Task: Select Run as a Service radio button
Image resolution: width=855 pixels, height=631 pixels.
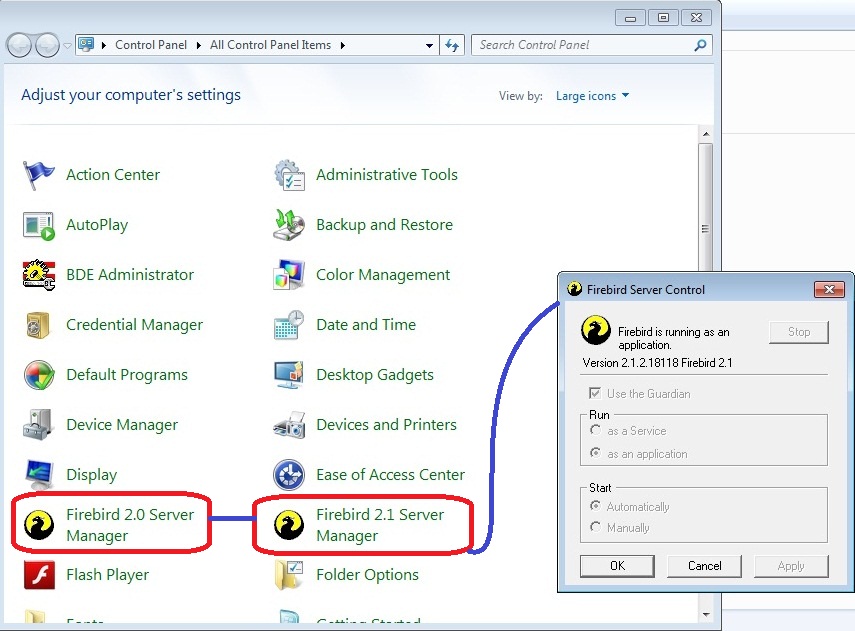Action: click(595, 430)
